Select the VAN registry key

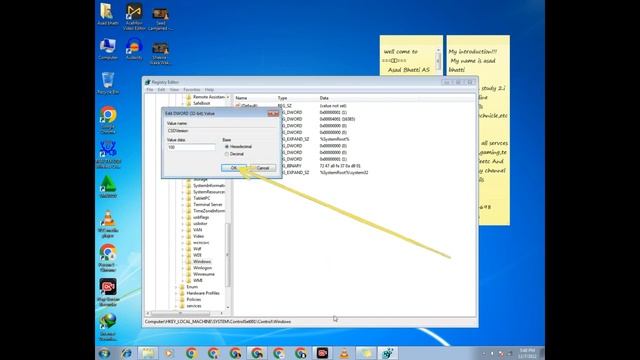[197, 230]
